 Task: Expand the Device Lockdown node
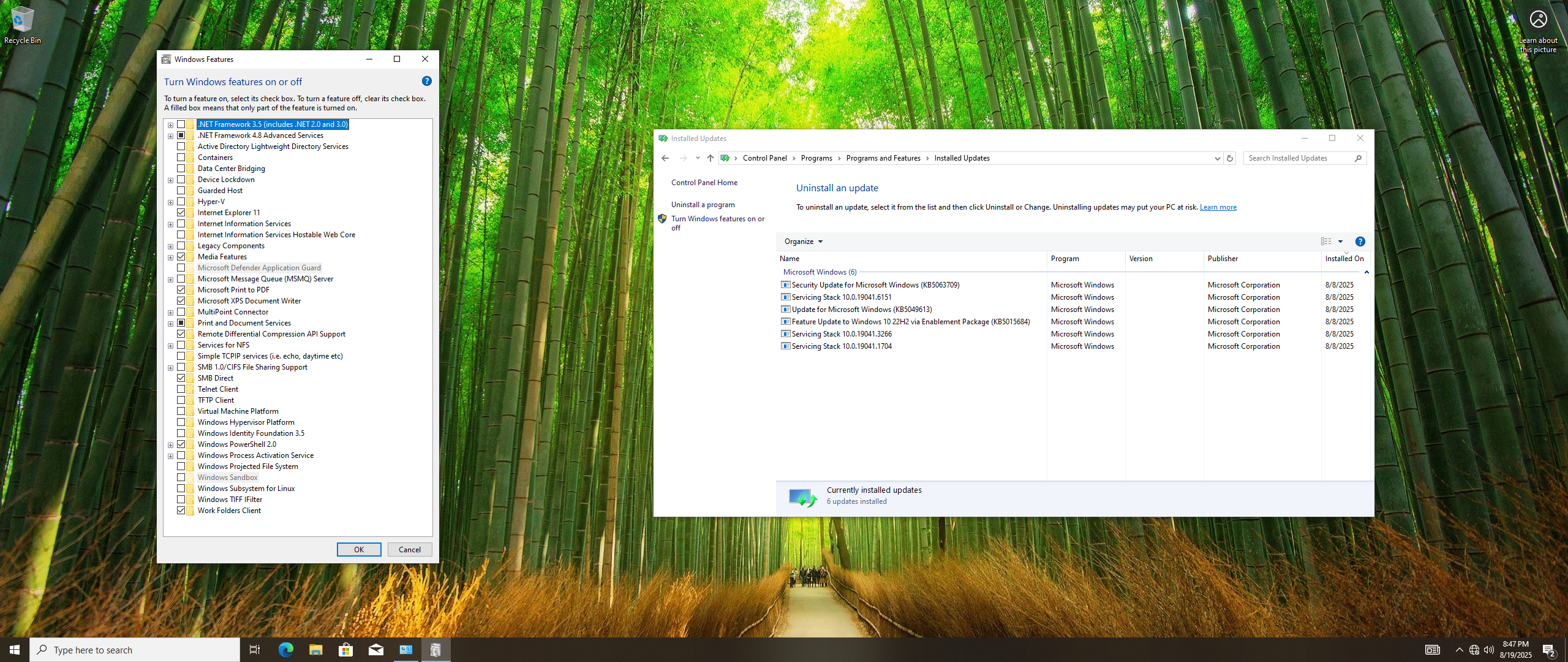pyautogui.click(x=171, y=180)
